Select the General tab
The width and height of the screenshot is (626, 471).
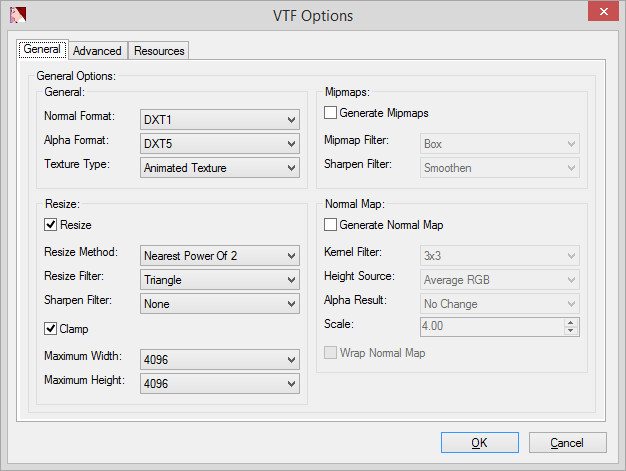point(42,49)
